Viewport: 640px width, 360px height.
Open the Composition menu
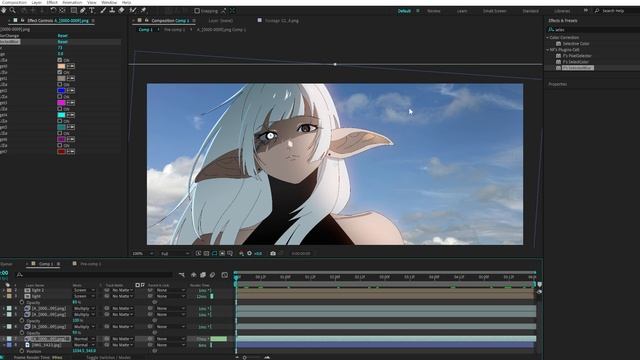15,2
